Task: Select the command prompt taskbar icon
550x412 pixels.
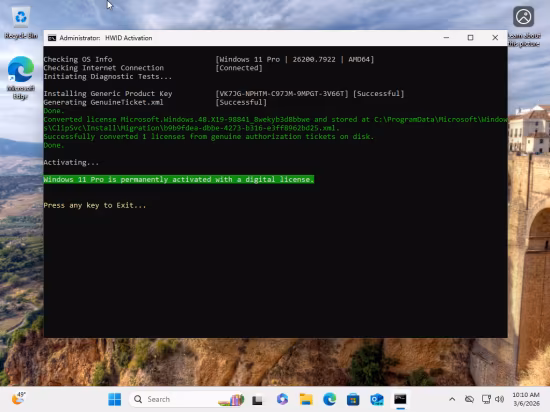Action: click(400, 399)
